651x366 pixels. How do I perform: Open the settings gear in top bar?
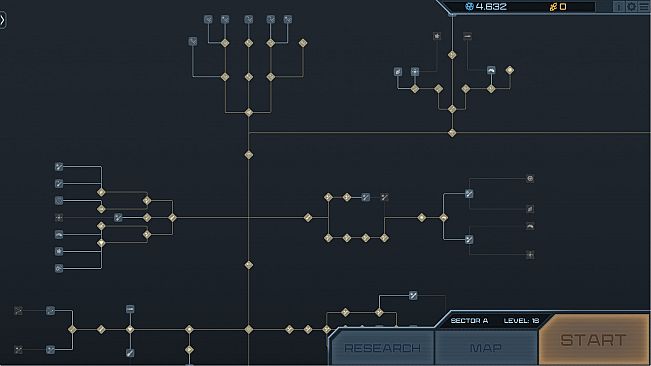631,6
